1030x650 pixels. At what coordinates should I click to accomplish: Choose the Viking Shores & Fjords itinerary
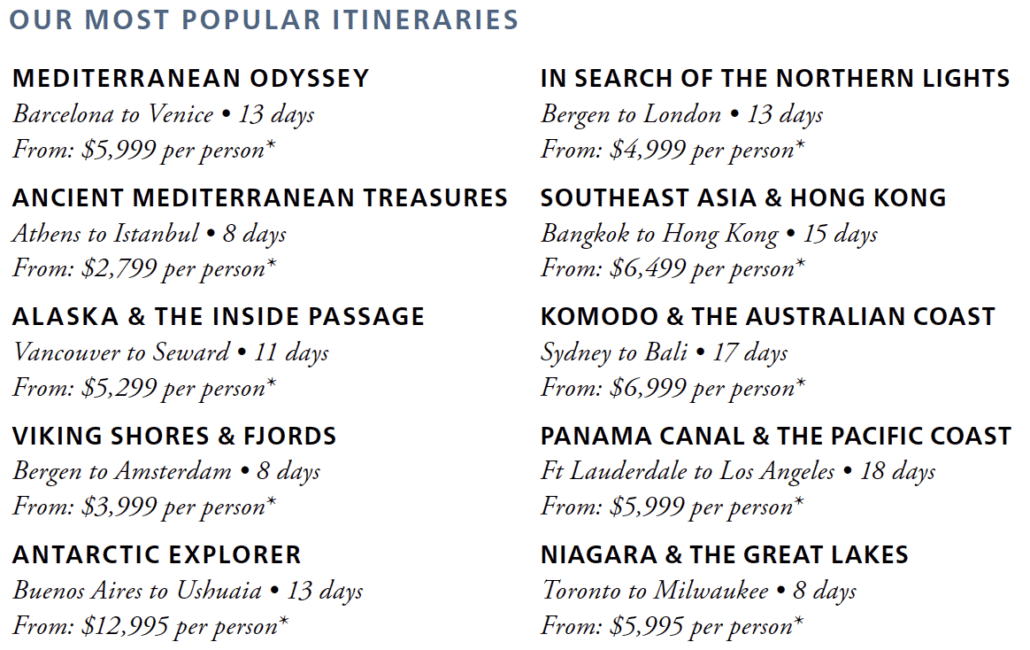pos(175,437)
